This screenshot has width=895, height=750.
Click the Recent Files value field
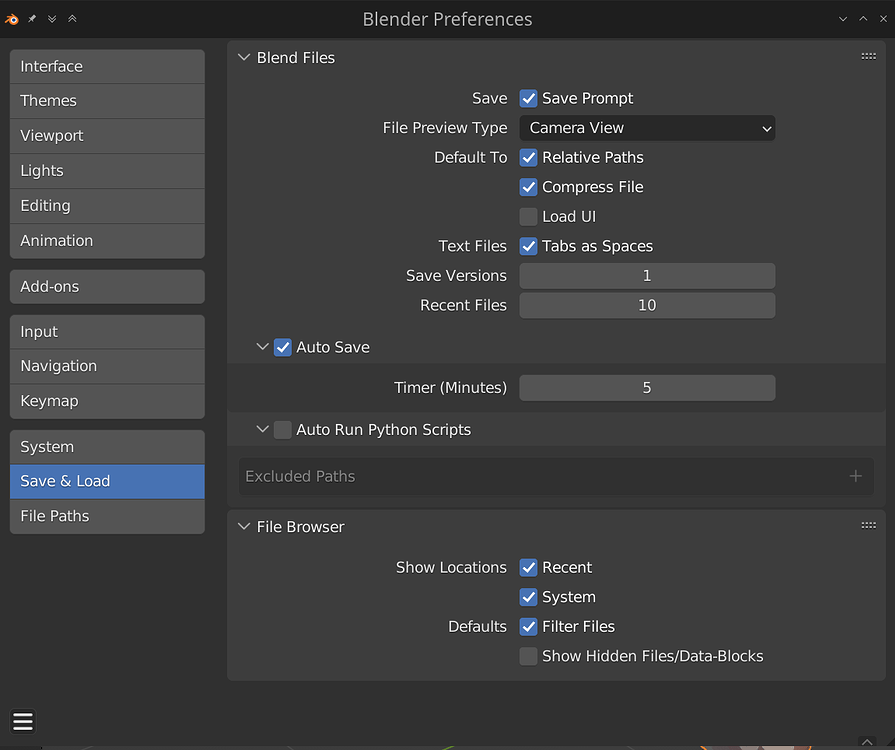[647, 305]
